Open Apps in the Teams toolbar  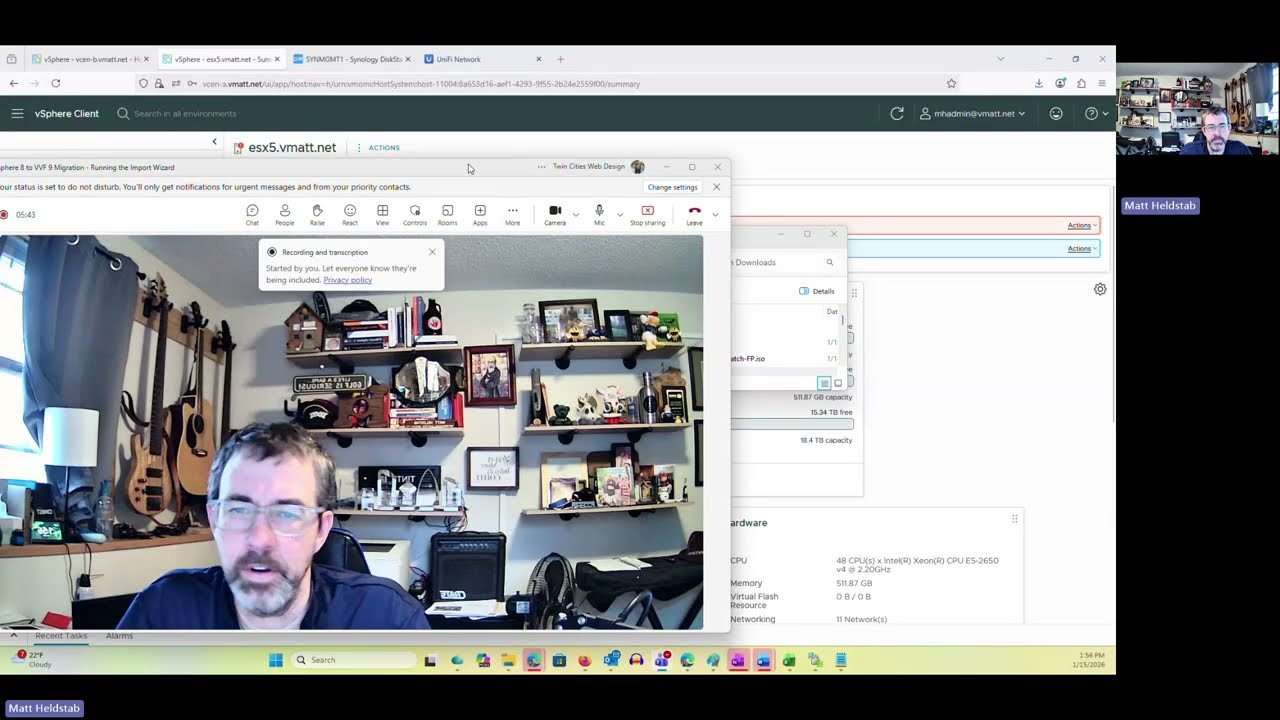[x=480, y=215]
